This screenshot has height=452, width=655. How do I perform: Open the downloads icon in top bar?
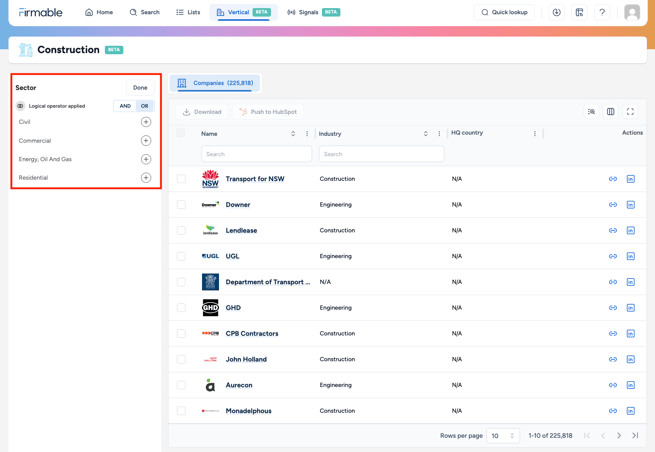556,13
